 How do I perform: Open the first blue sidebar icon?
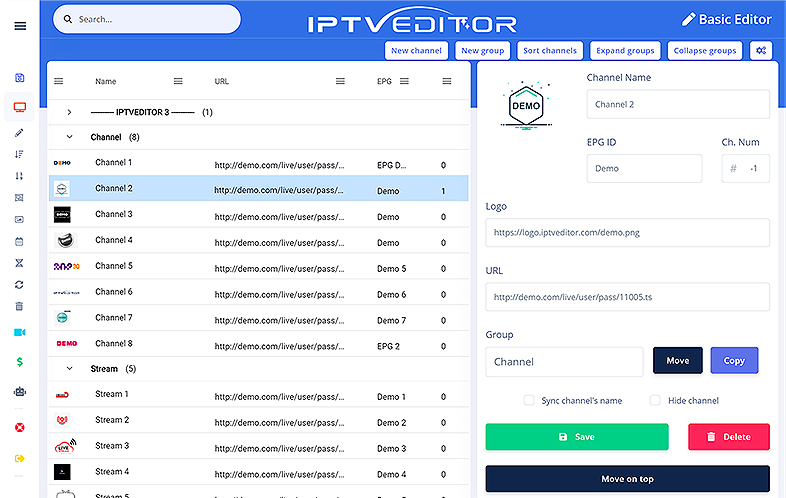pos(20,78)
